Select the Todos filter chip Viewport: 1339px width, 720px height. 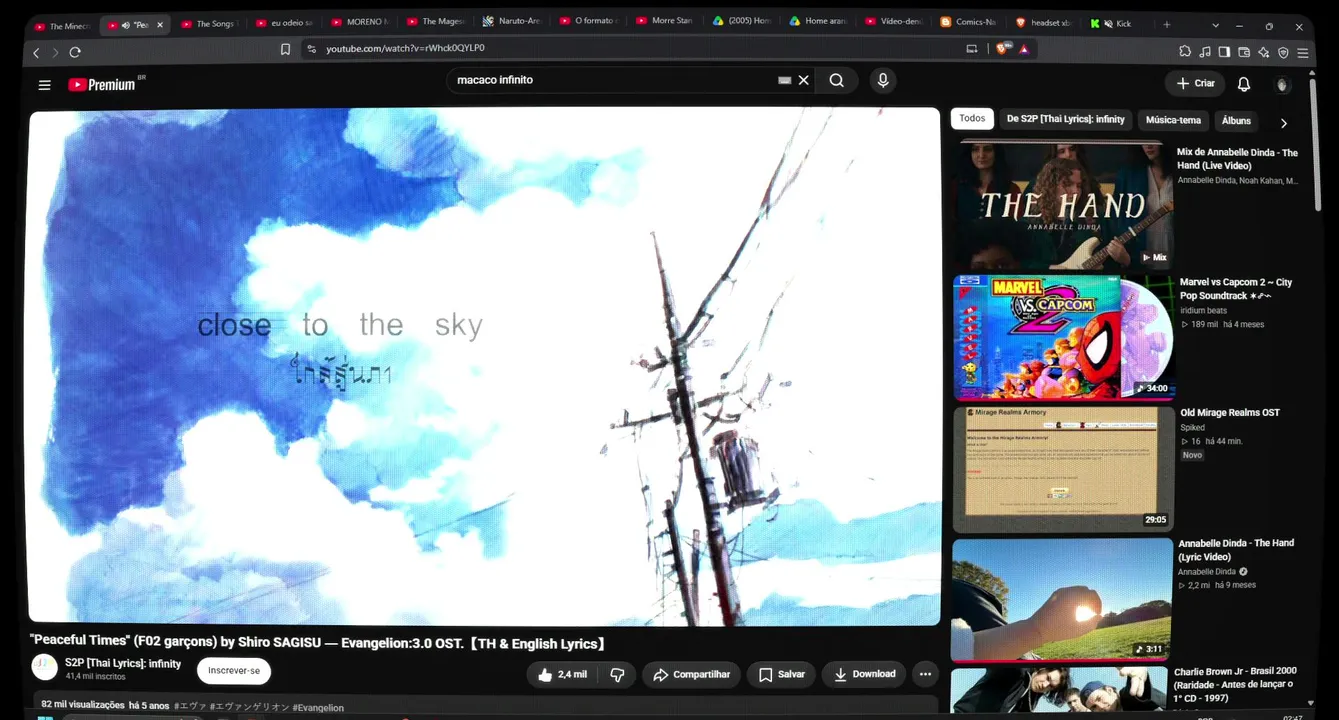pyautogui.click(x=972, y=119)
